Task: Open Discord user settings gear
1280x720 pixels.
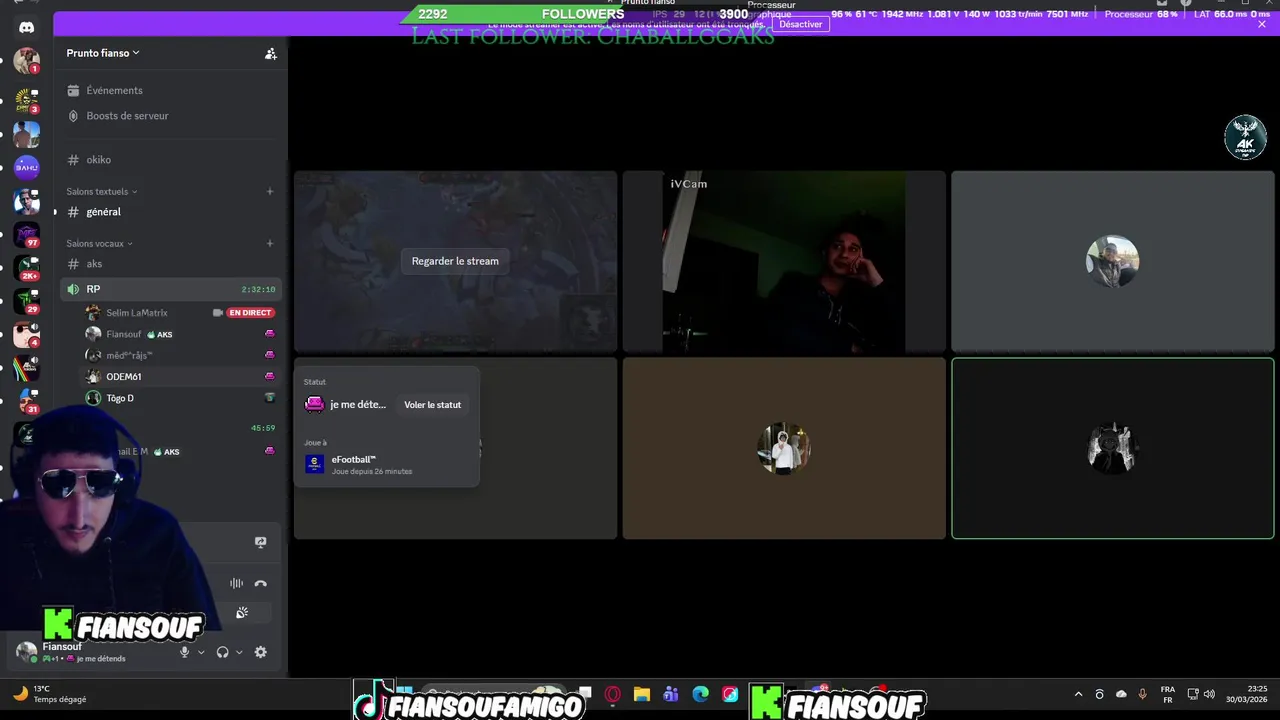Action: click(260, 652)
